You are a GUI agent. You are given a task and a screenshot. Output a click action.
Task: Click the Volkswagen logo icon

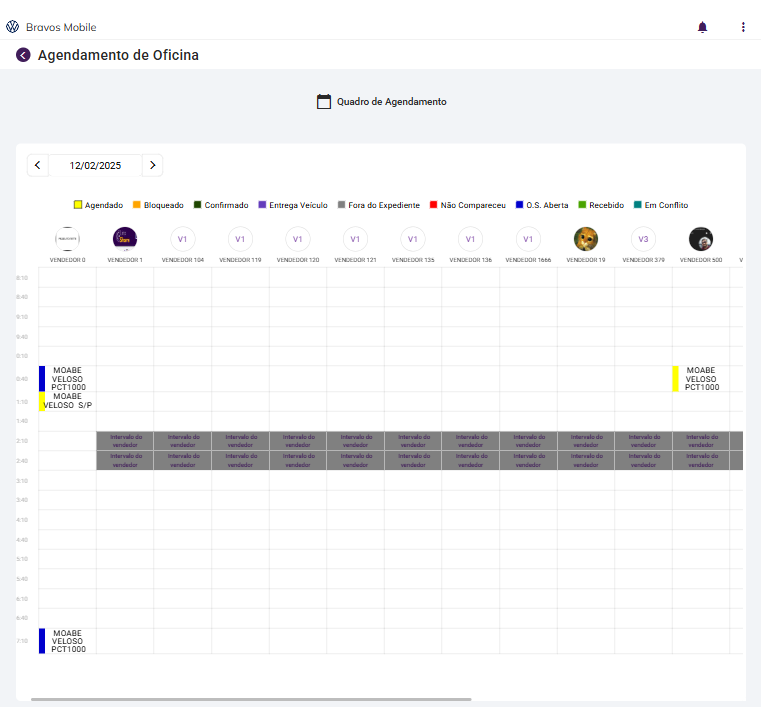pyautogui.click(x=13, y=27)
